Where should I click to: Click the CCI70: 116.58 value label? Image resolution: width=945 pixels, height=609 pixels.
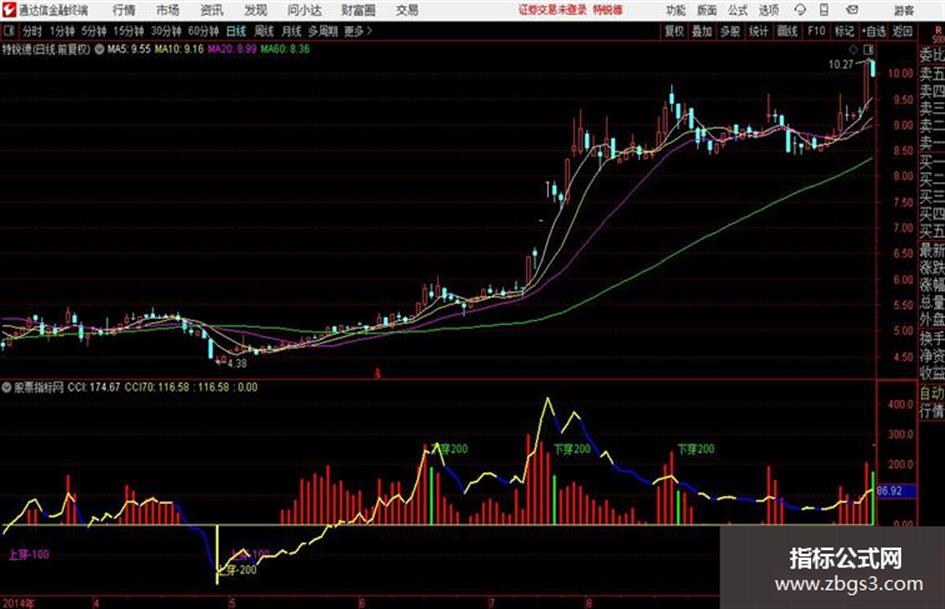pos(157,387)
